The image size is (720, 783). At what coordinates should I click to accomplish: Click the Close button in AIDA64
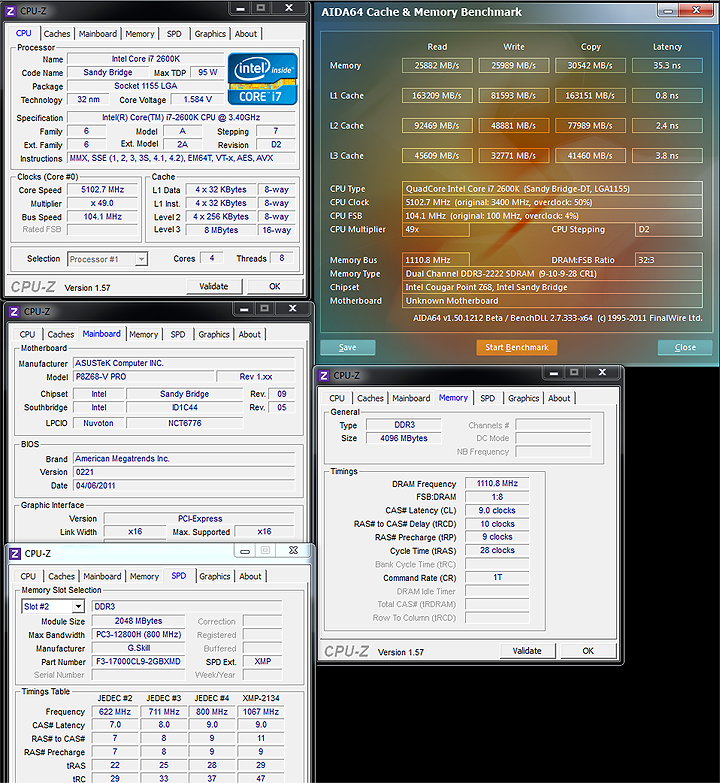[x=685, y=348]
